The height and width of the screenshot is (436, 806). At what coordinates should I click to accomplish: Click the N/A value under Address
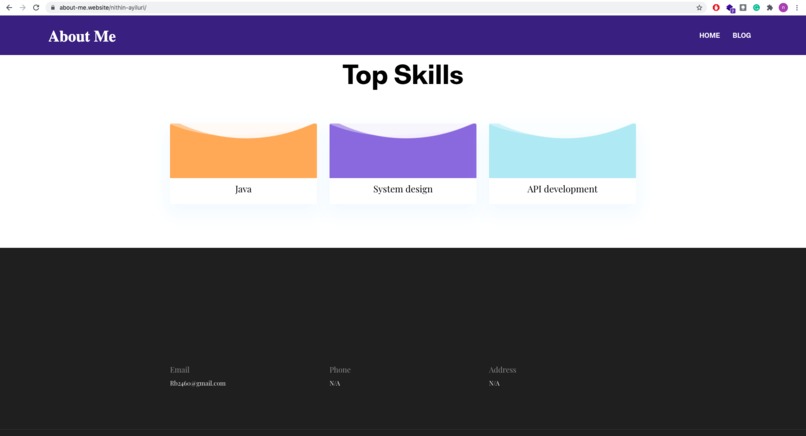coord(494,383)
